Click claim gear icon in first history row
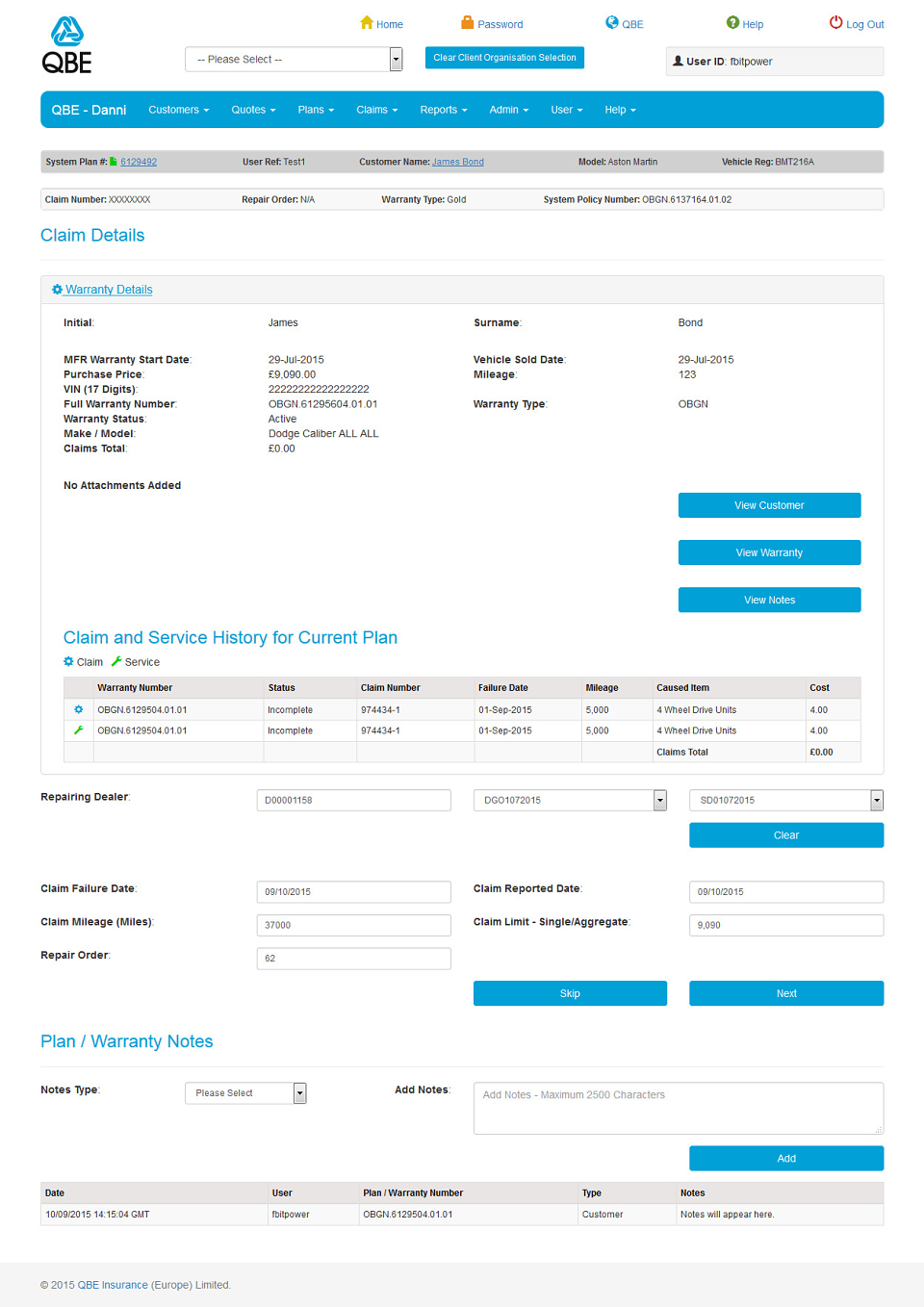Screen dimensions: 924x1307 point(79,709)
